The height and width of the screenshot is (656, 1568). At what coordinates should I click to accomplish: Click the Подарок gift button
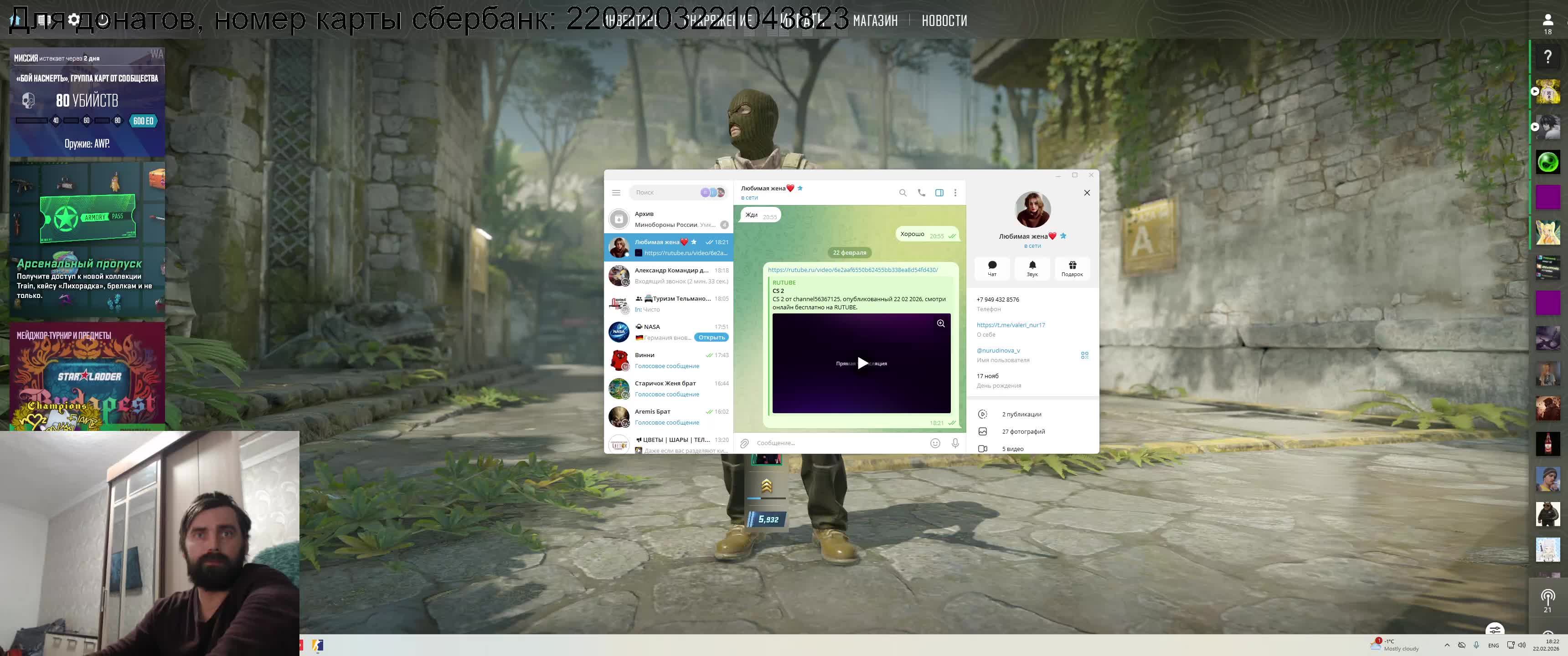pyautogui.click(x=1072, y=268)
